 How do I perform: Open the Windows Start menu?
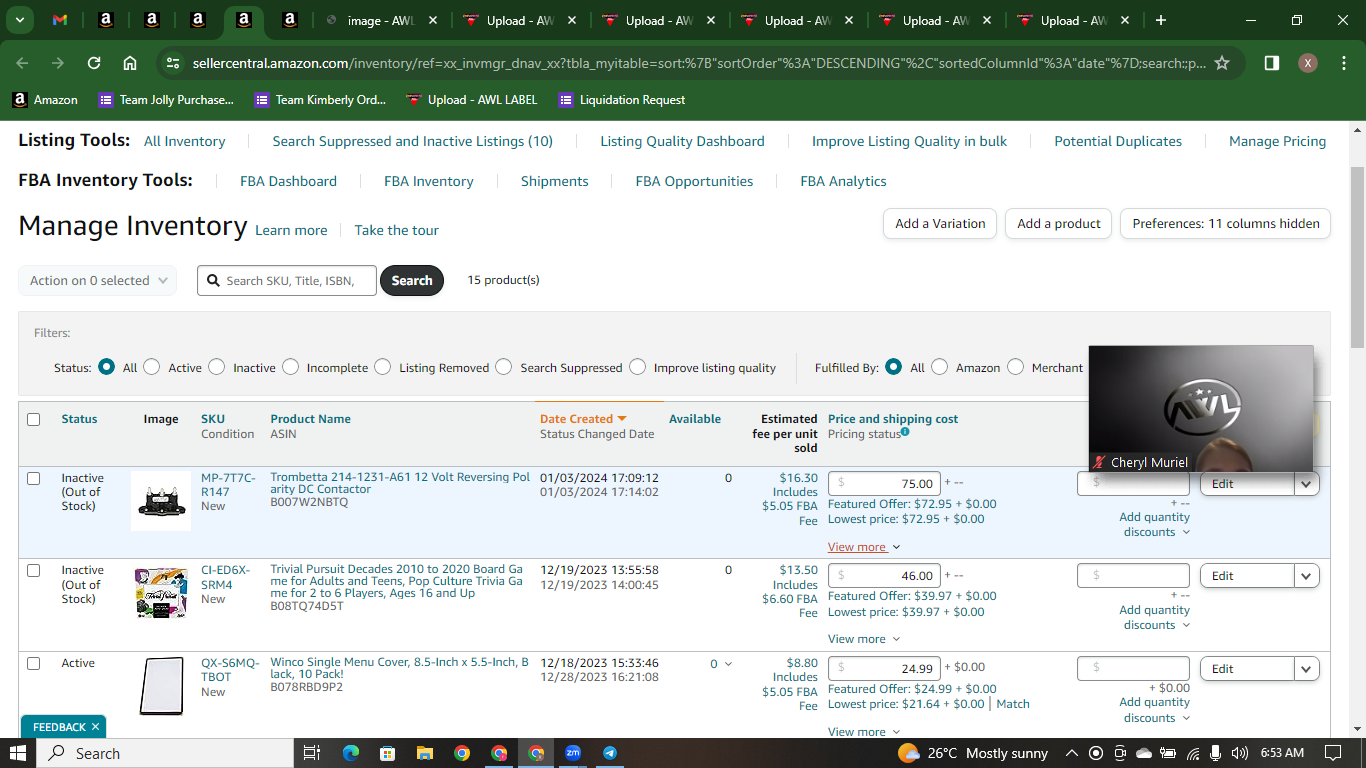20,753
